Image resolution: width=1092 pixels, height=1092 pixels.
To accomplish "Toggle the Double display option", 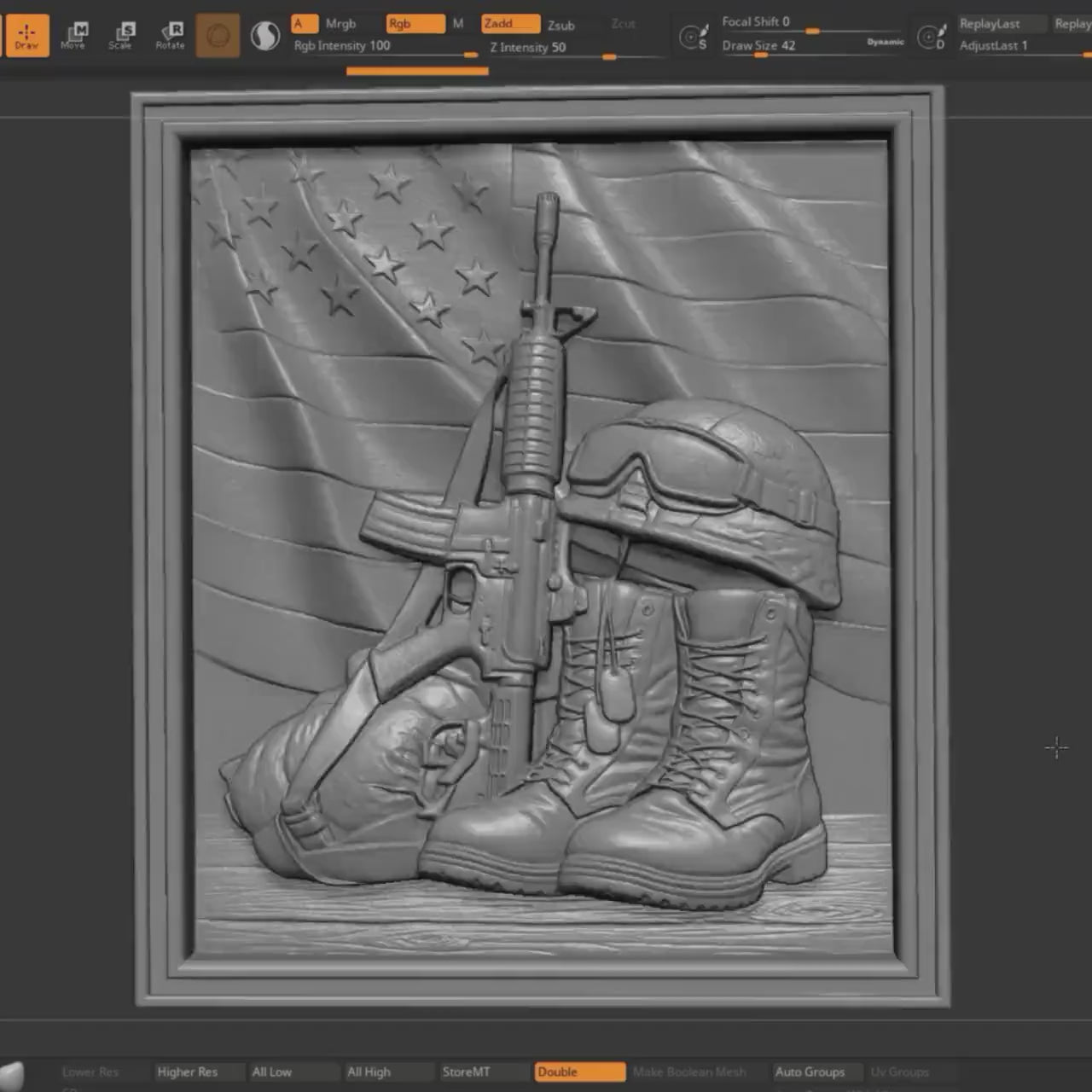I will [x=580, y=1072].
